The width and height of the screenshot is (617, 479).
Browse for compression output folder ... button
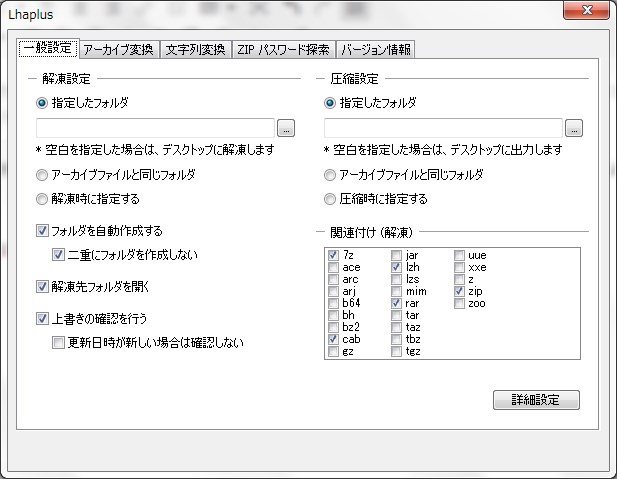[x=574, y=128]
